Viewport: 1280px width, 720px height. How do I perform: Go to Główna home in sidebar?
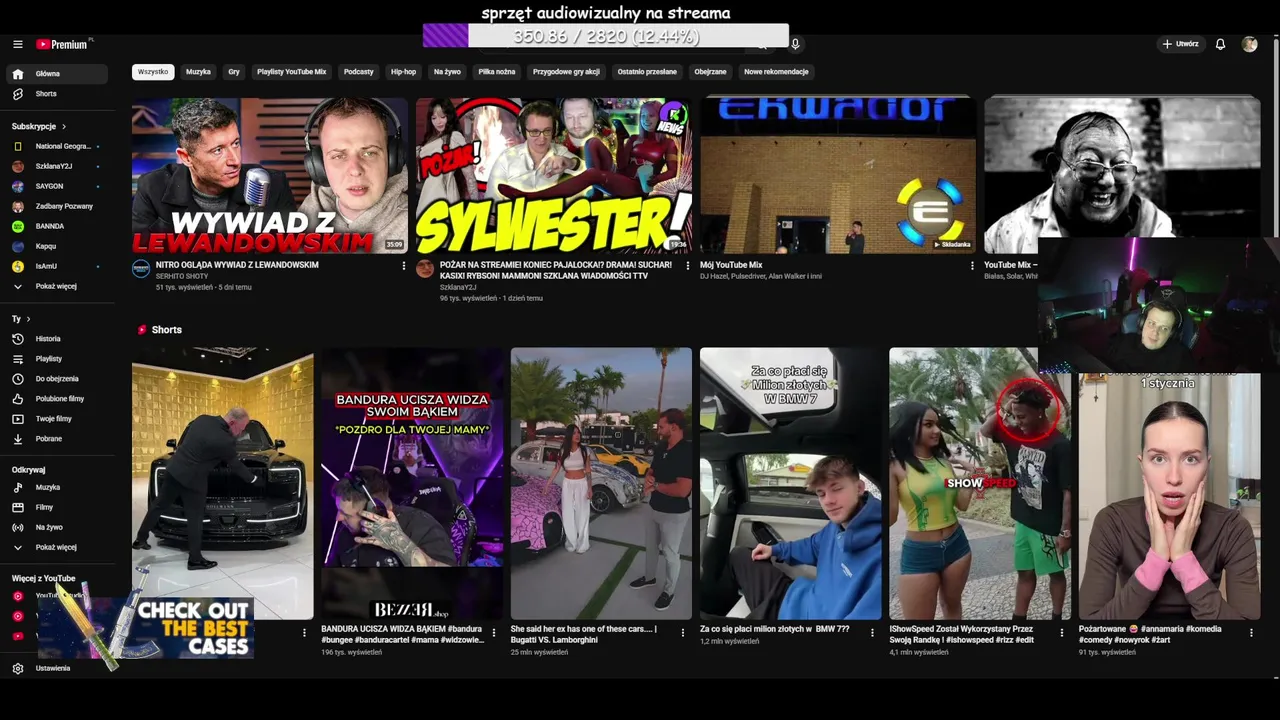56,74
